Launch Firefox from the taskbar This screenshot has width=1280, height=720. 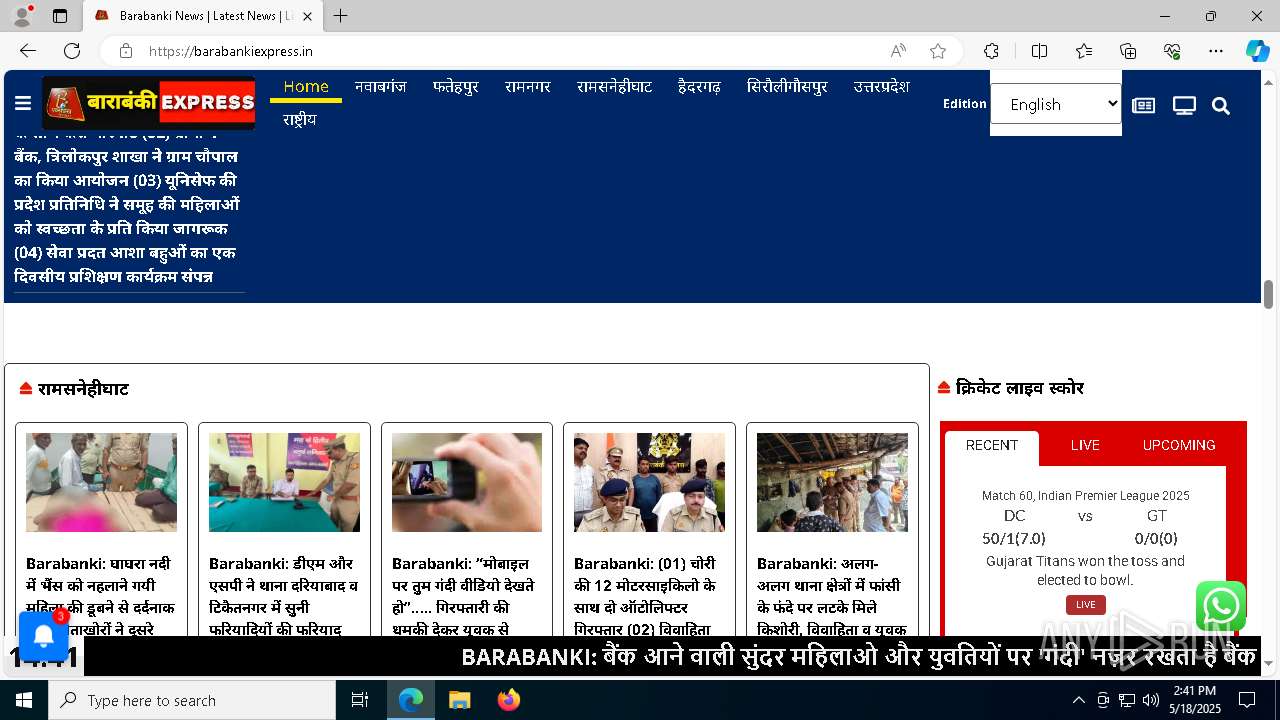click(x=509, y=700)
